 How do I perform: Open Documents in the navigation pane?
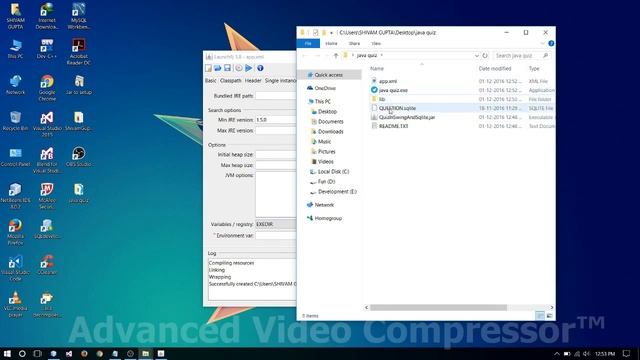[x=331, y=122]
